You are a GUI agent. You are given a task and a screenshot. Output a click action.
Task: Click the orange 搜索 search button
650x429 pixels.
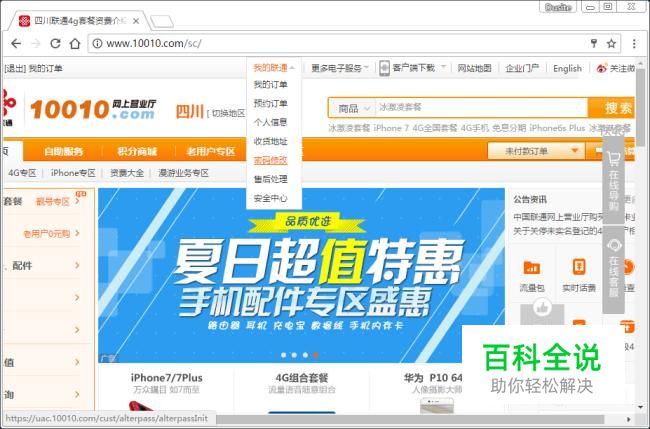click(x=611, y=108)
